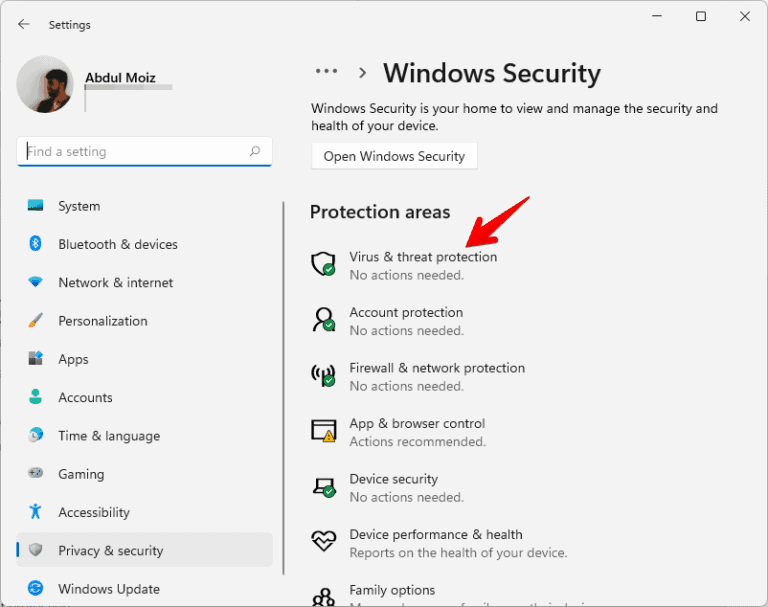This screenshot has width=768, height=607.
Task: Click the App & browser control icon
Action: [x=323, y=431]
